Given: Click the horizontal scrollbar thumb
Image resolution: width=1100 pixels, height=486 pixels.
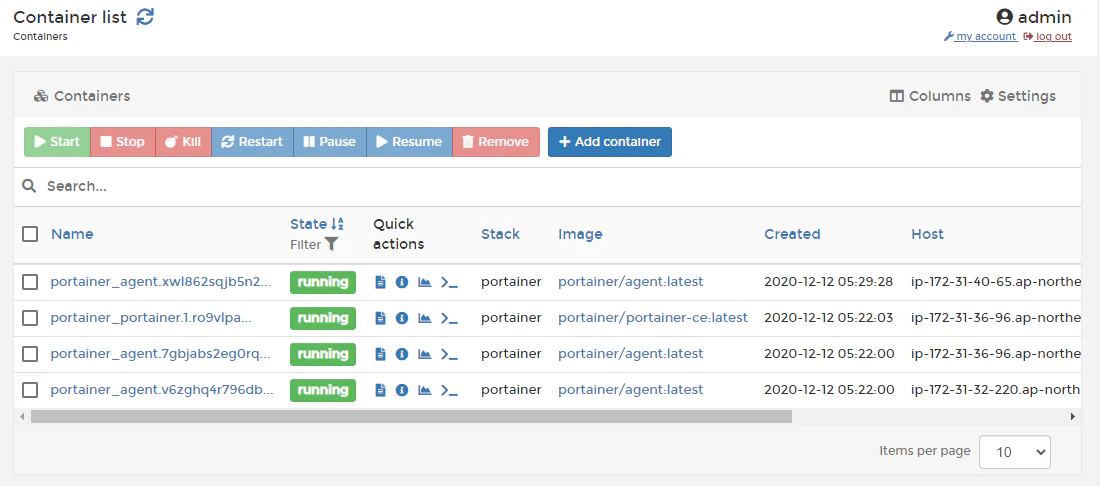Looking at the screenshot, I should [411, 417].
